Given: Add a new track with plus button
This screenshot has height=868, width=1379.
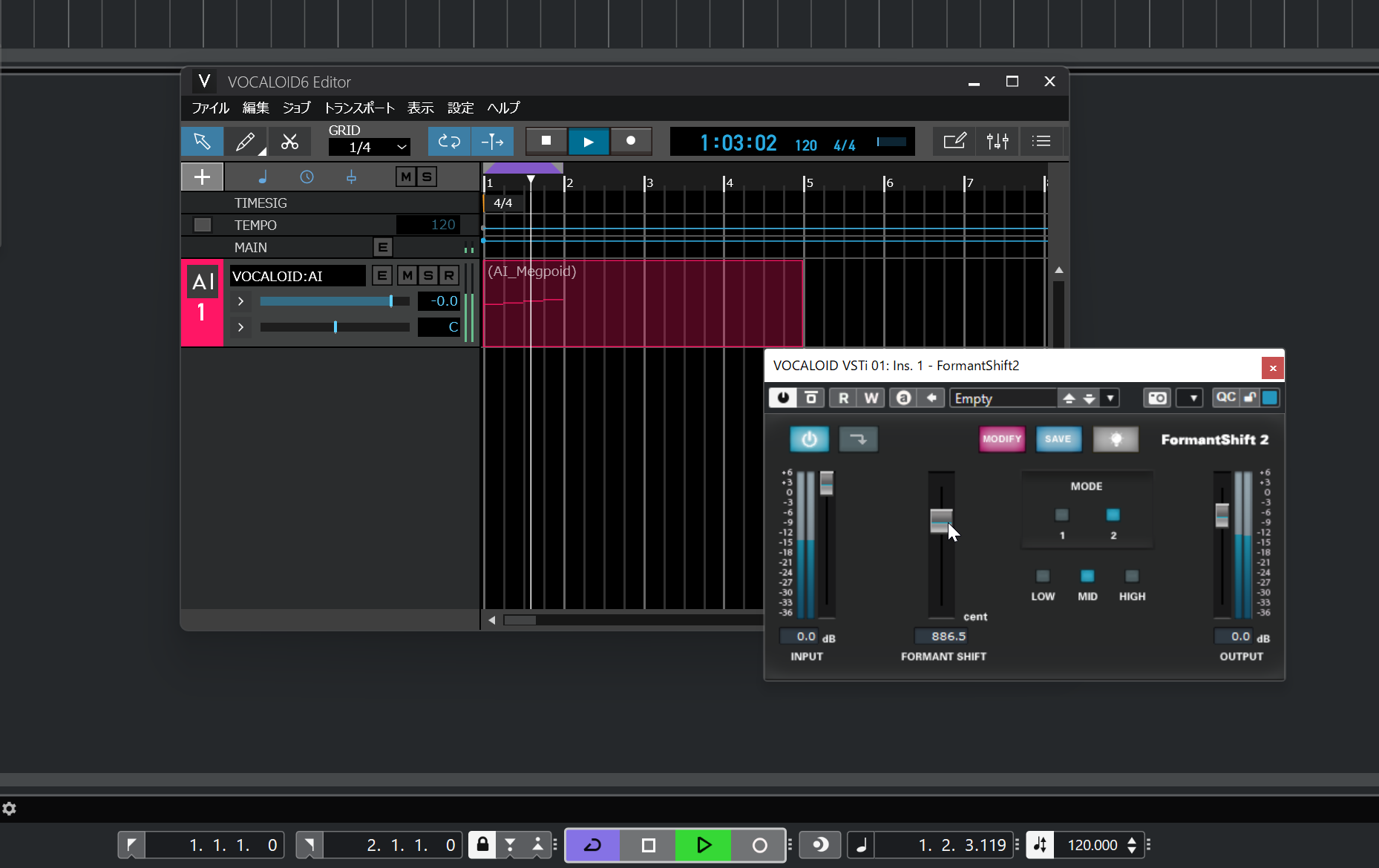Looking at the screenshot, I should point(202,177).
